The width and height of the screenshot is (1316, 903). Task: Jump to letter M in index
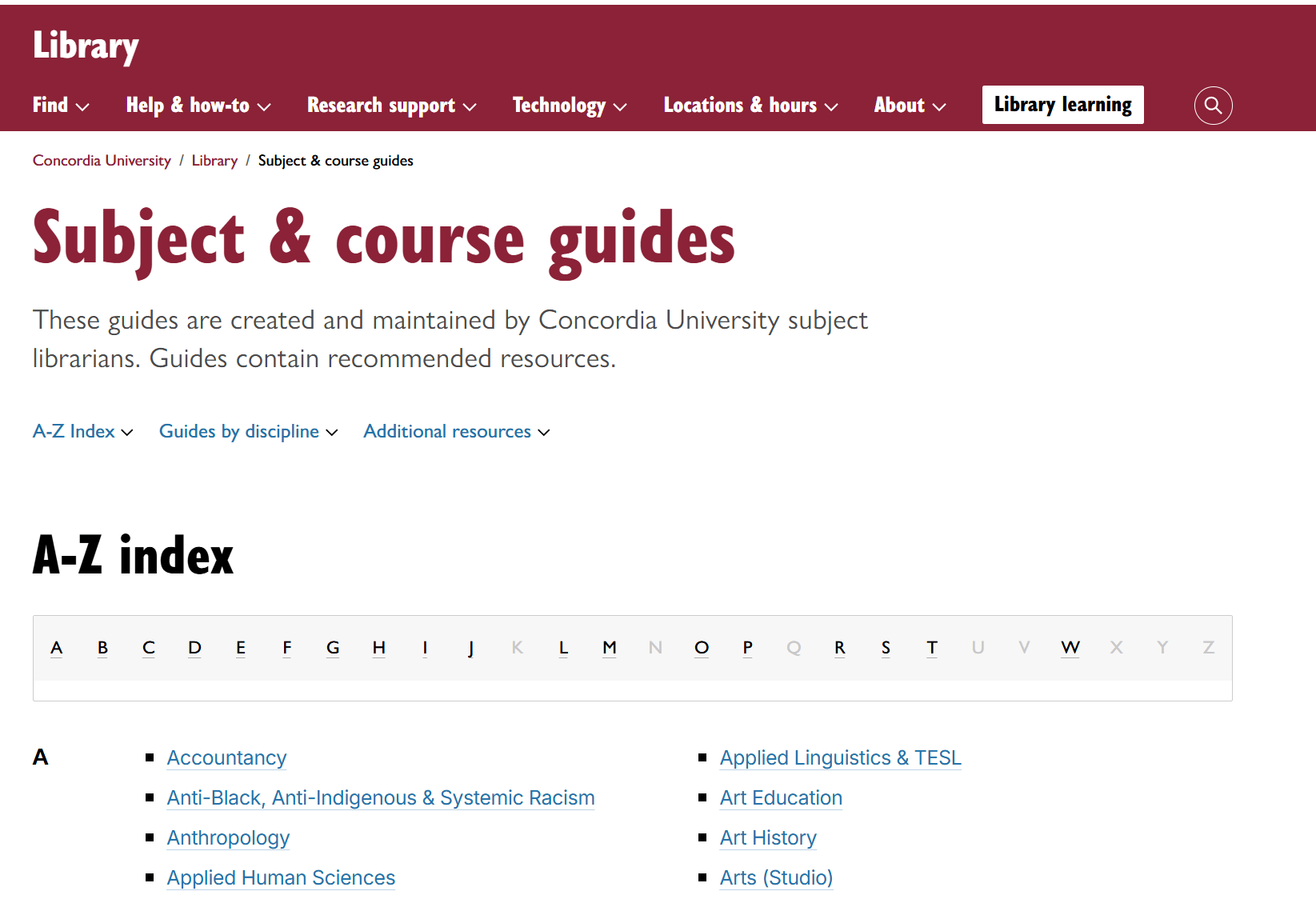[x=610, y=648]
